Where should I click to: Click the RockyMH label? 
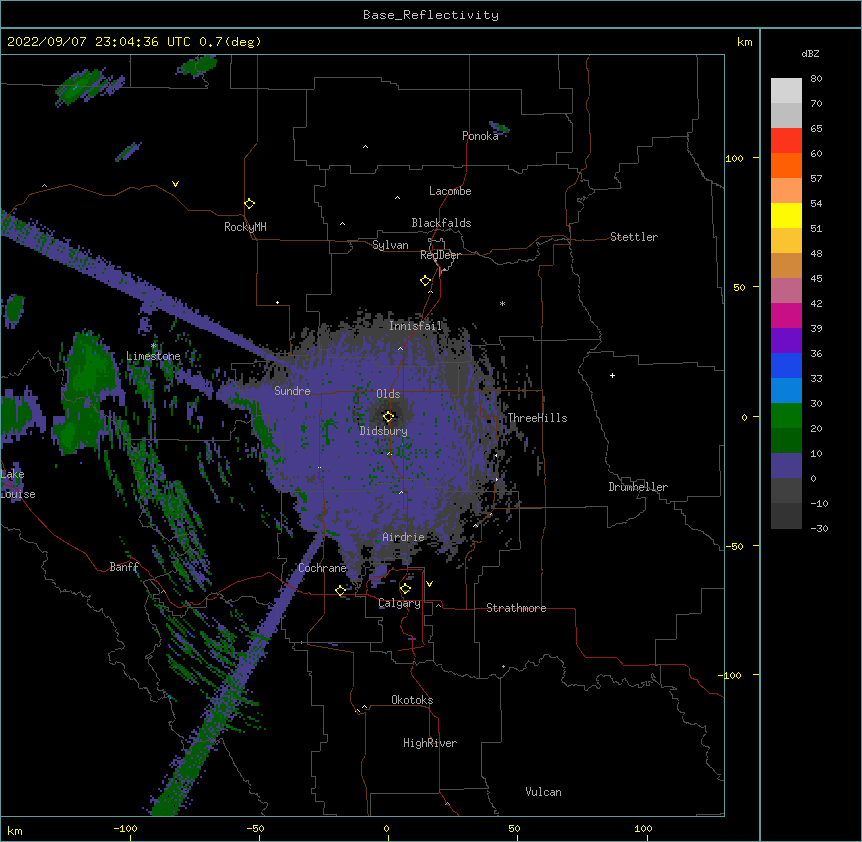point(245,227)
